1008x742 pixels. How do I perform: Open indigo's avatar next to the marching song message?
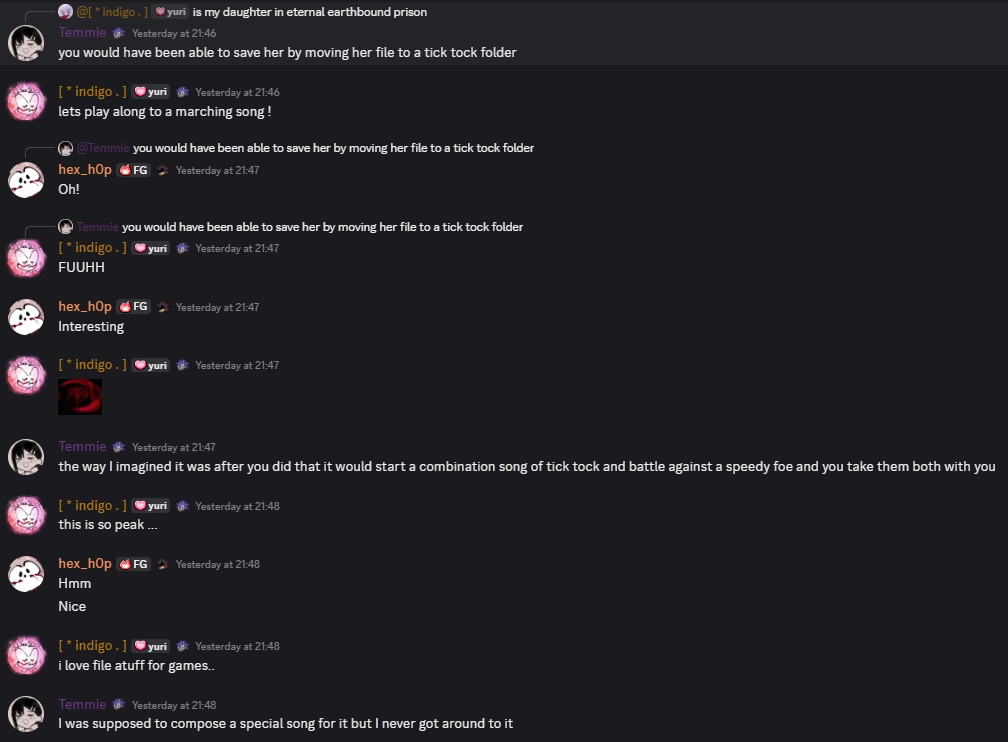point(26,101)
